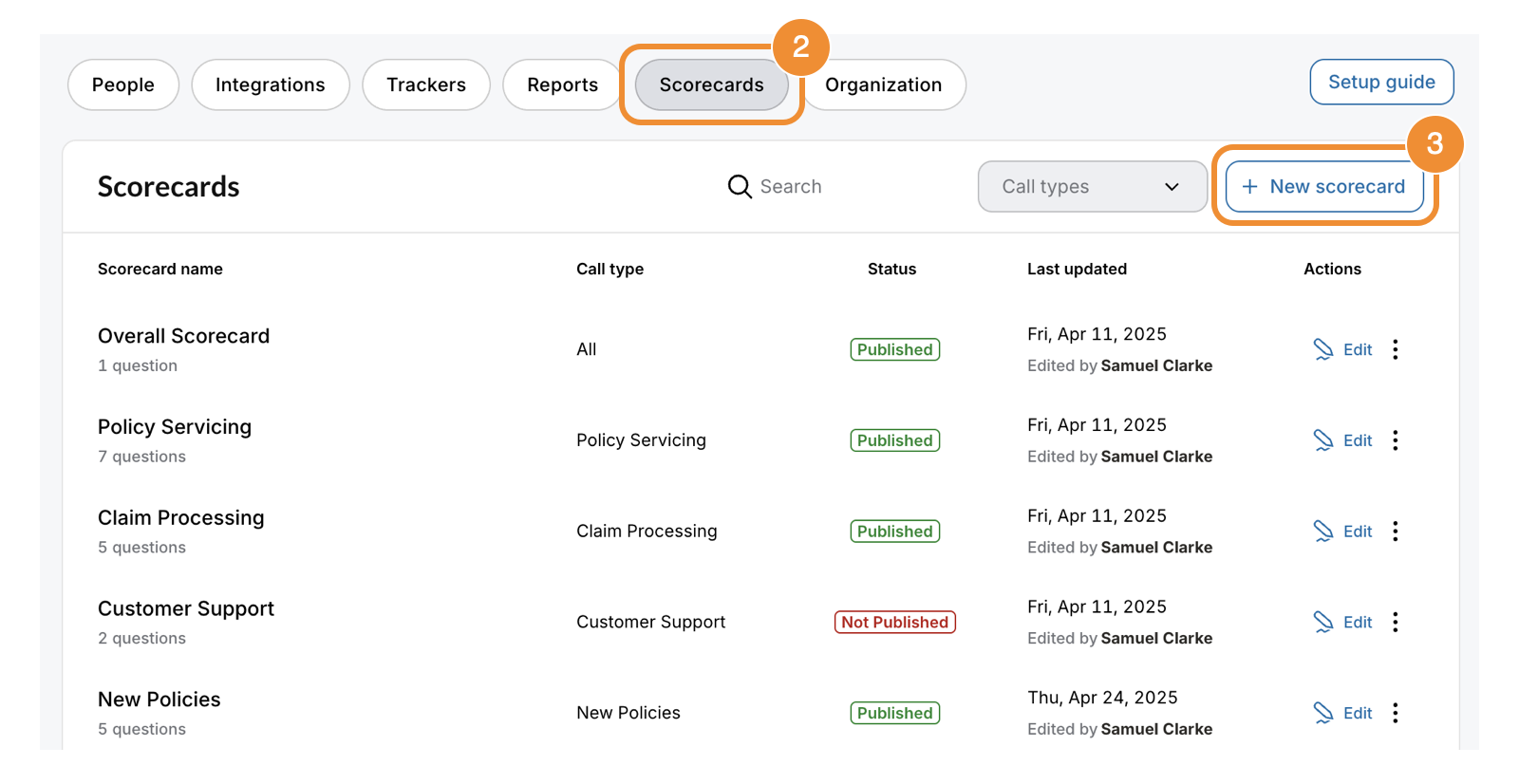Switch to the Scorecards tab
This screenshot has width=1519, height=784.
(x=711, y=85)
